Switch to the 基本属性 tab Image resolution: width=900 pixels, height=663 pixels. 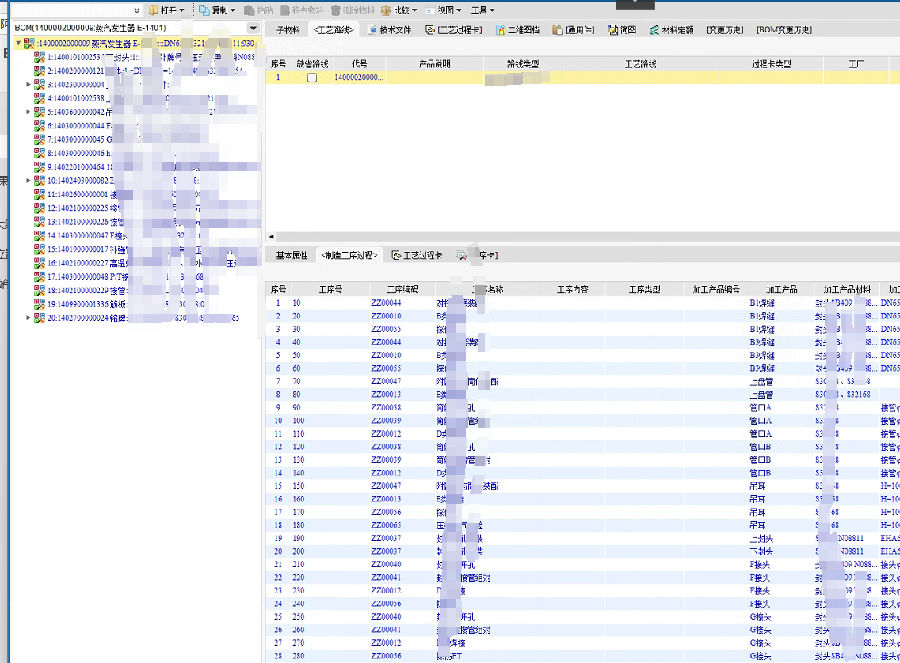coord(291,256)
